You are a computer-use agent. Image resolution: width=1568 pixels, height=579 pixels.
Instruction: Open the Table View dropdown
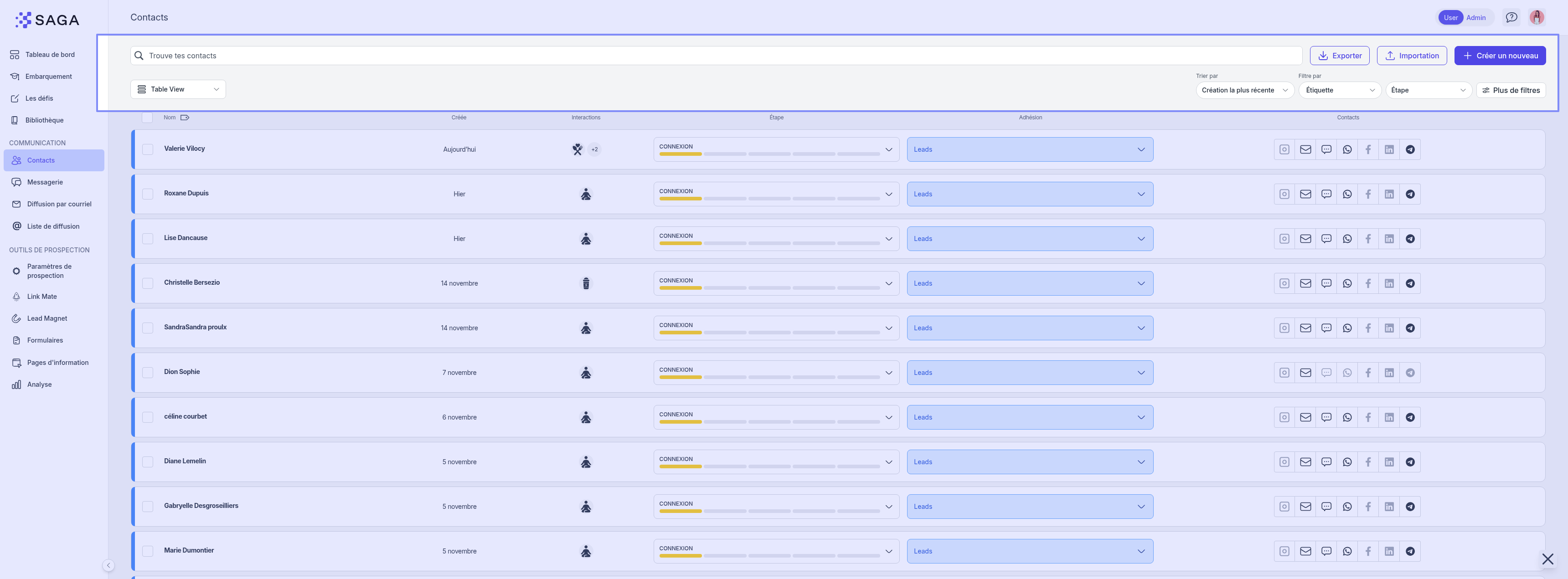click(178, 89)
